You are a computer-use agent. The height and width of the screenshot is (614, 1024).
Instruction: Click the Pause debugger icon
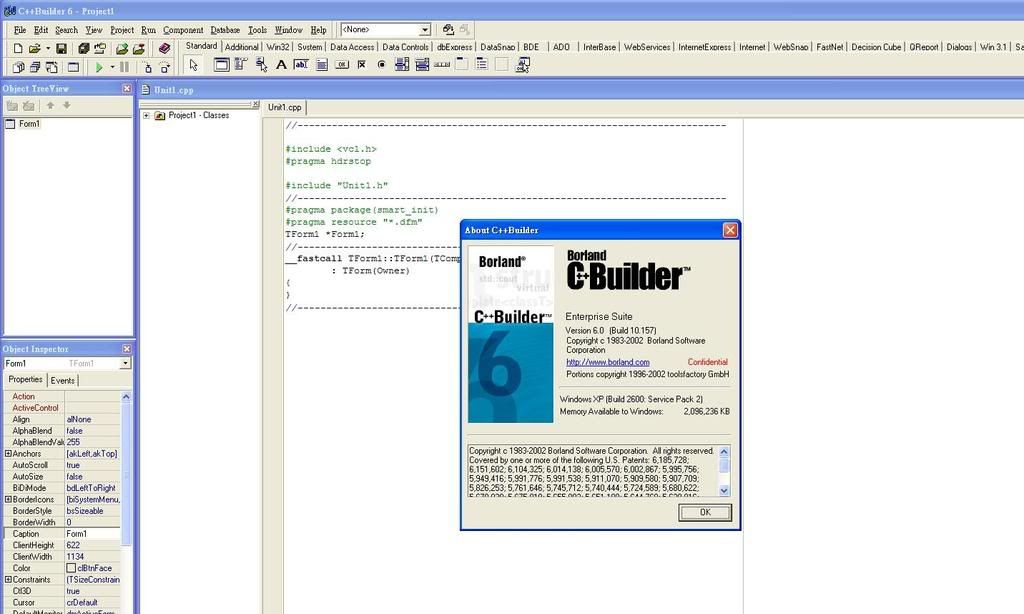click(124, 67)
